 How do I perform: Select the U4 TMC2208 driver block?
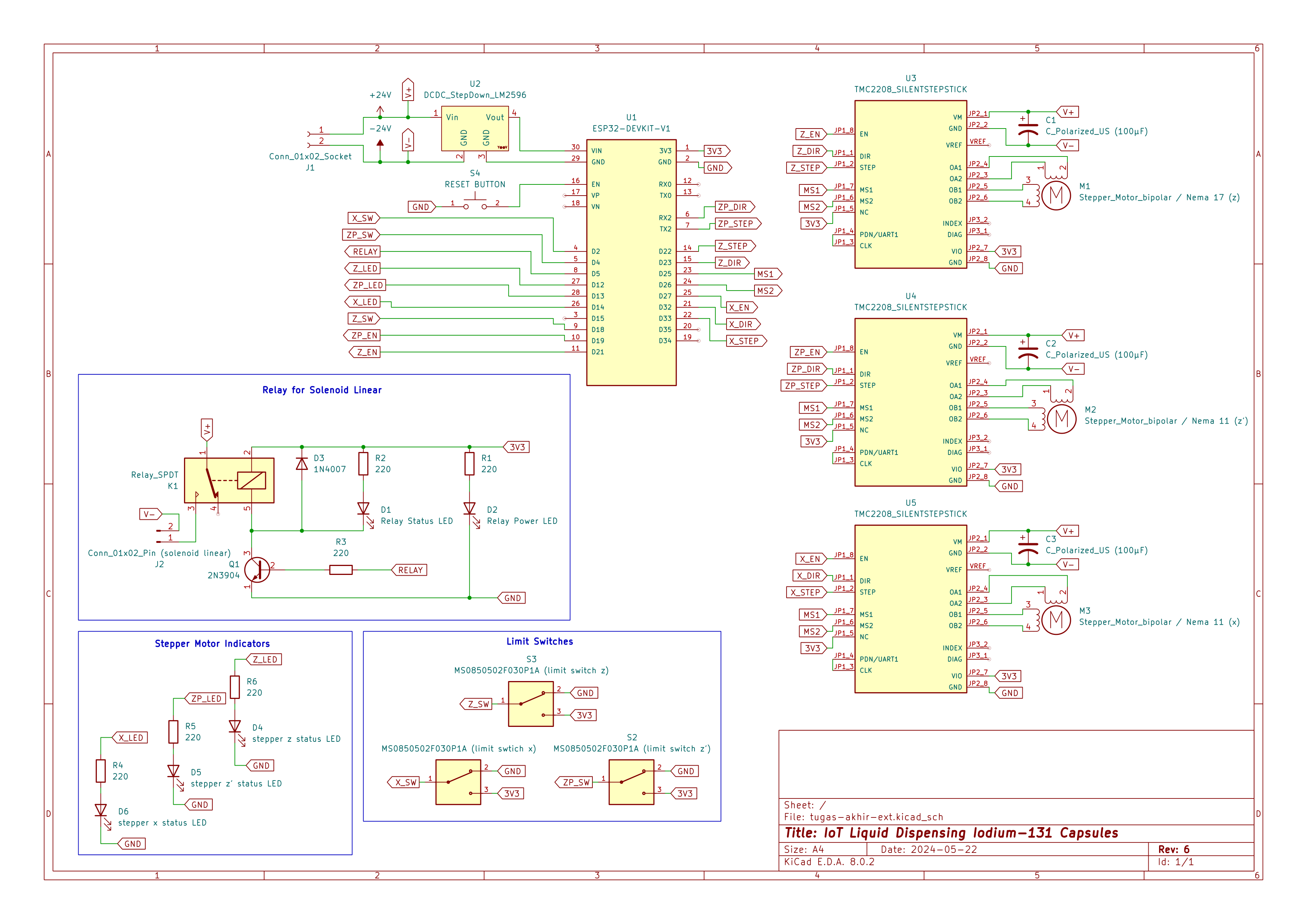(910, 402)
